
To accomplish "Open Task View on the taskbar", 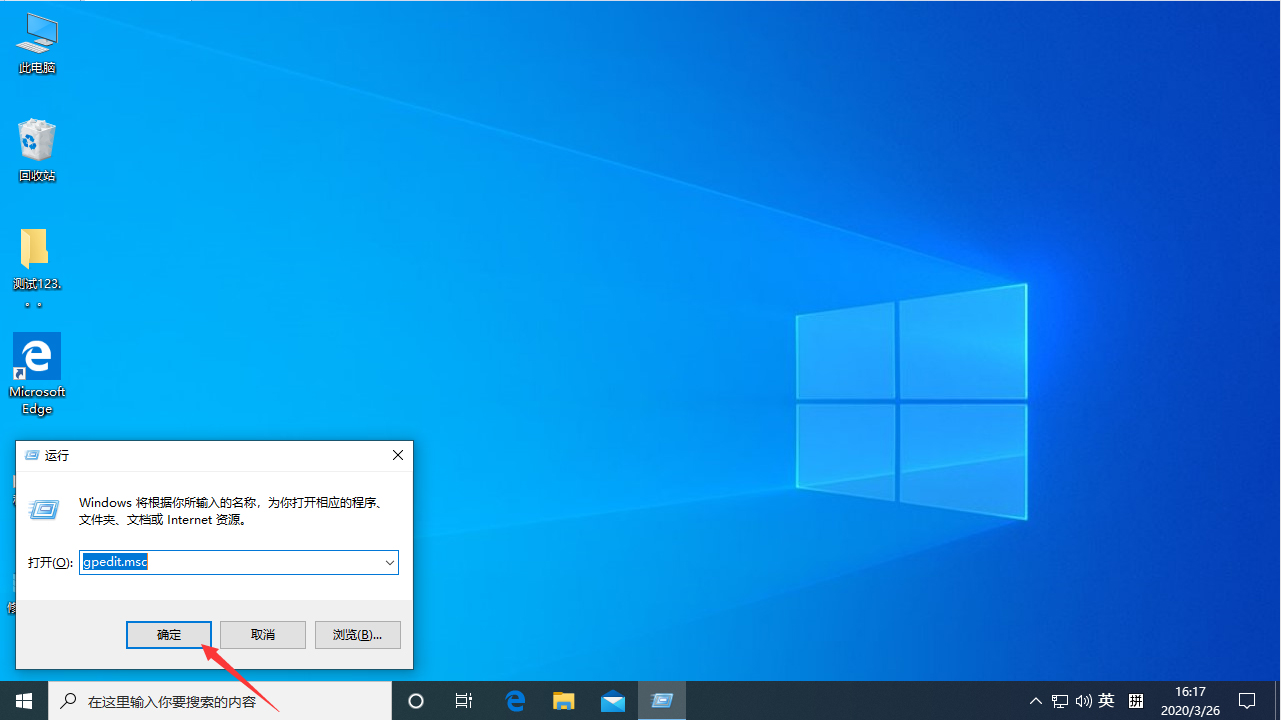I will (x=463, y=700).
